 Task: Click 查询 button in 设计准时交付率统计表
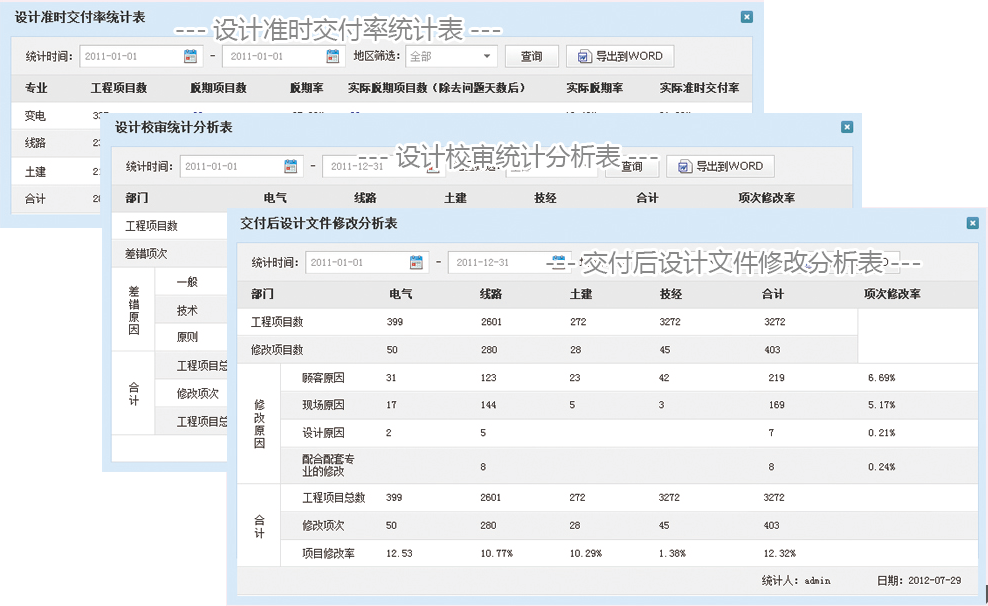tap(531, 57)
